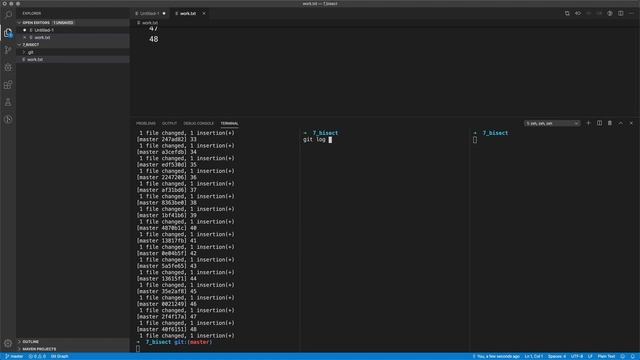Click the Open Changes editor action icon
640x360 pixels.
click(x=567, y=13)
